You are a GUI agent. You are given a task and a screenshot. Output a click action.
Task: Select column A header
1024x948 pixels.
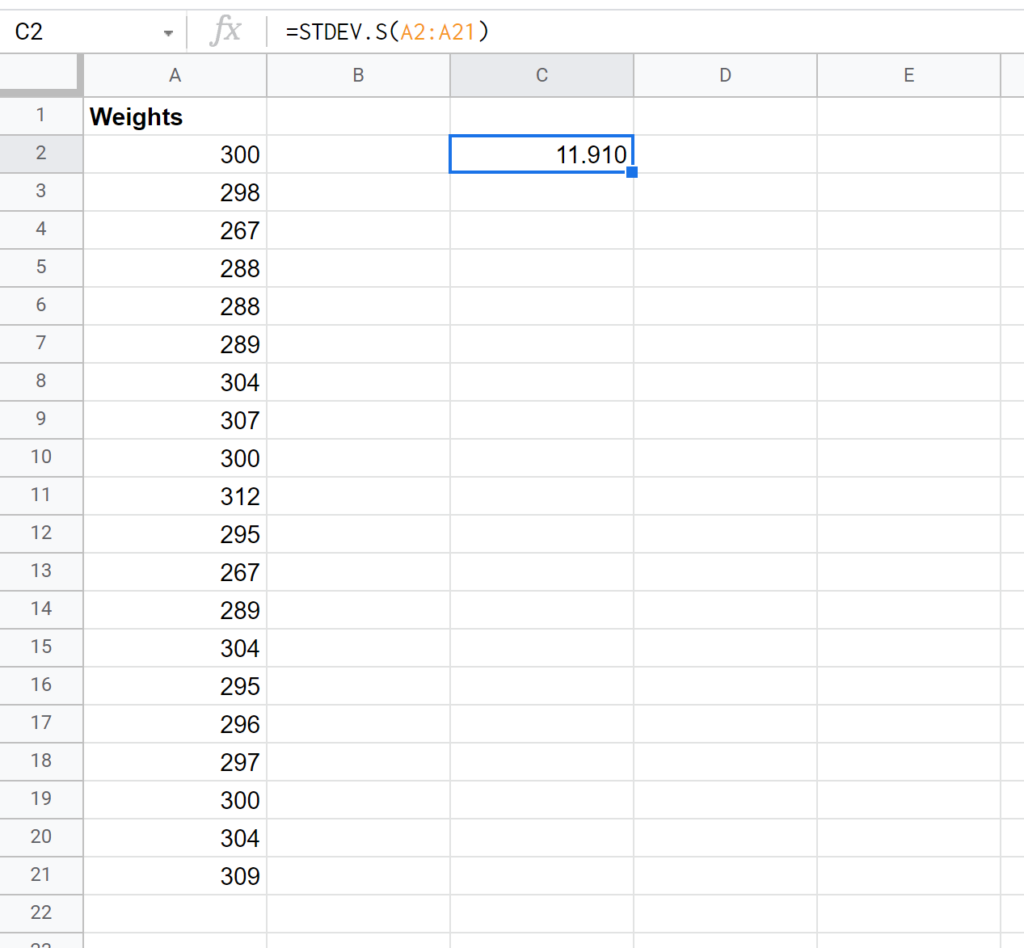coord(175,74)
